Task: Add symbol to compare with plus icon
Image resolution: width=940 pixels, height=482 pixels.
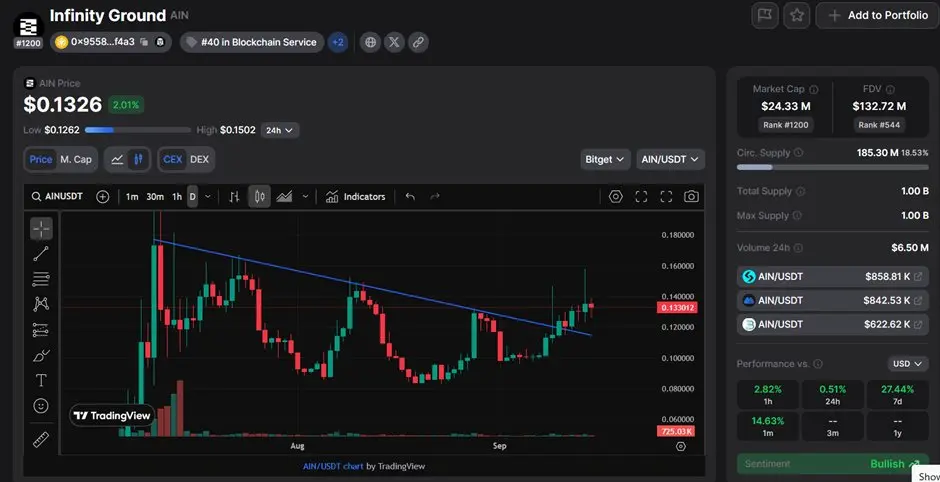Action: coord(103,197)
